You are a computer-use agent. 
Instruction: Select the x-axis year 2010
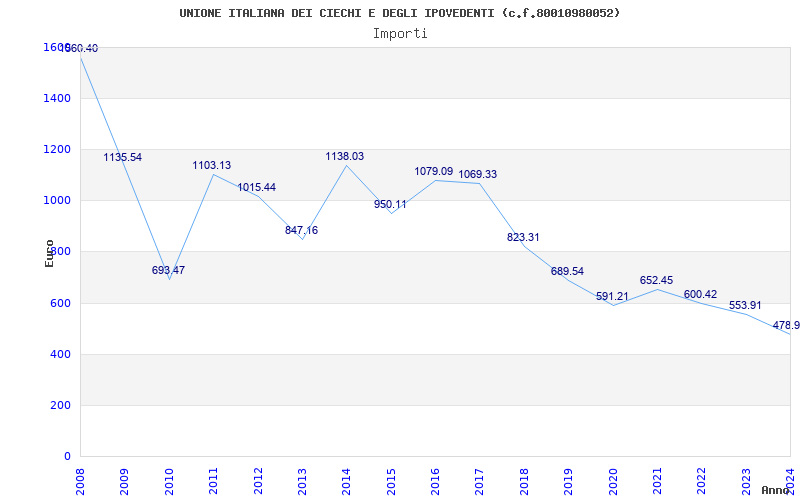(169, 481)
